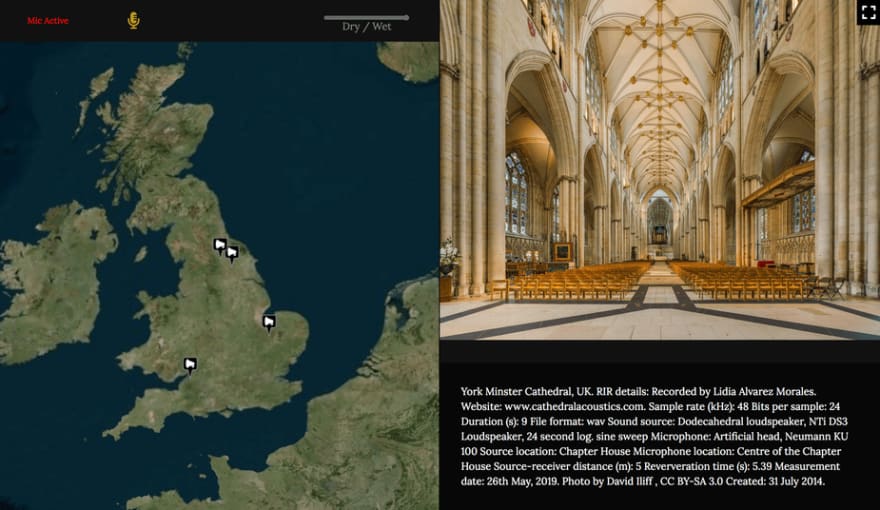Screen dimensions: 880x510
Task: Click the Photo by David Iliff credit
Action: coord(607,481)
